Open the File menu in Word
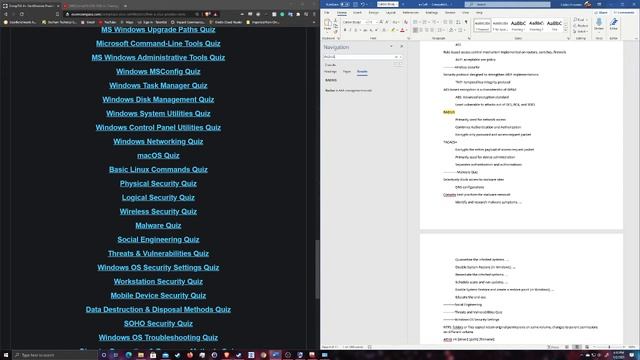Viewport: 640px width, 360px height. pos(327,13)
